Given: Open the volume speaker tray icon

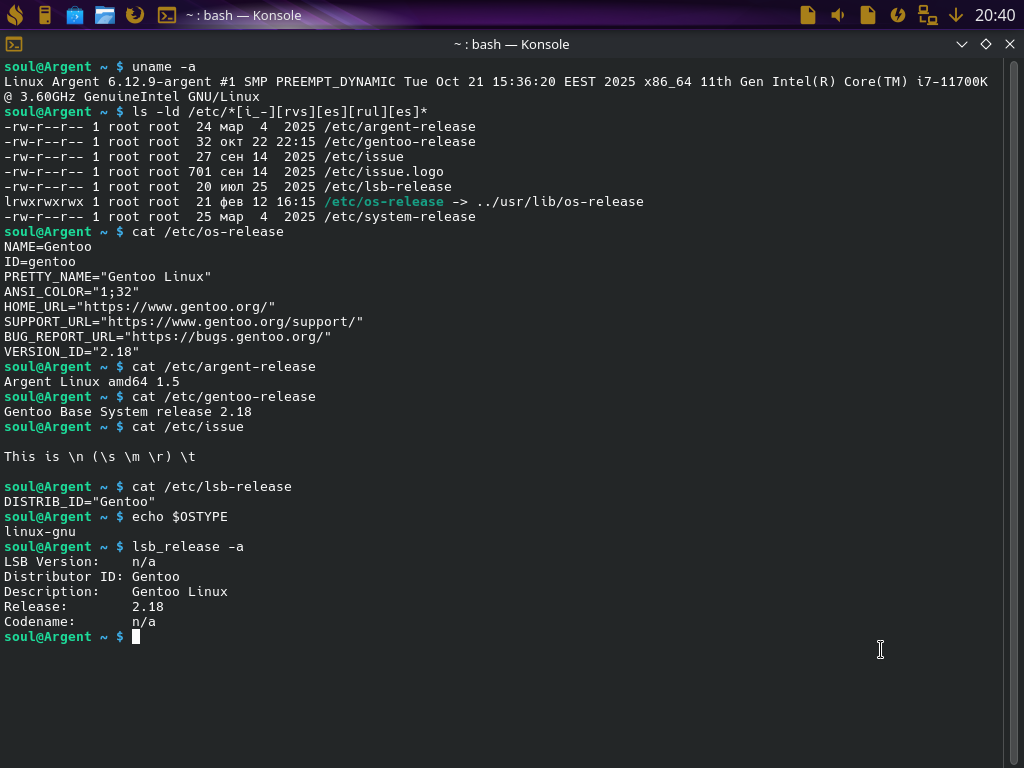Looking at the screenshot, I should click(x=838, y=15).
